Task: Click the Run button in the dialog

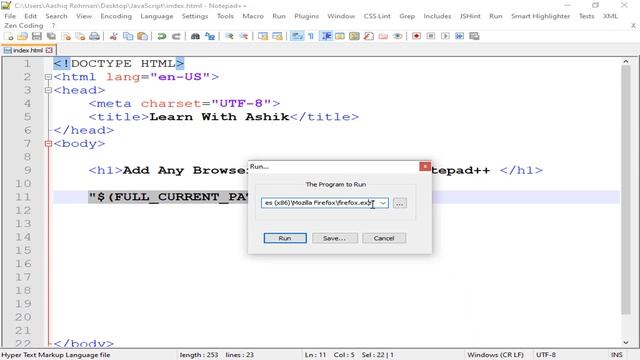Action: 285,238
